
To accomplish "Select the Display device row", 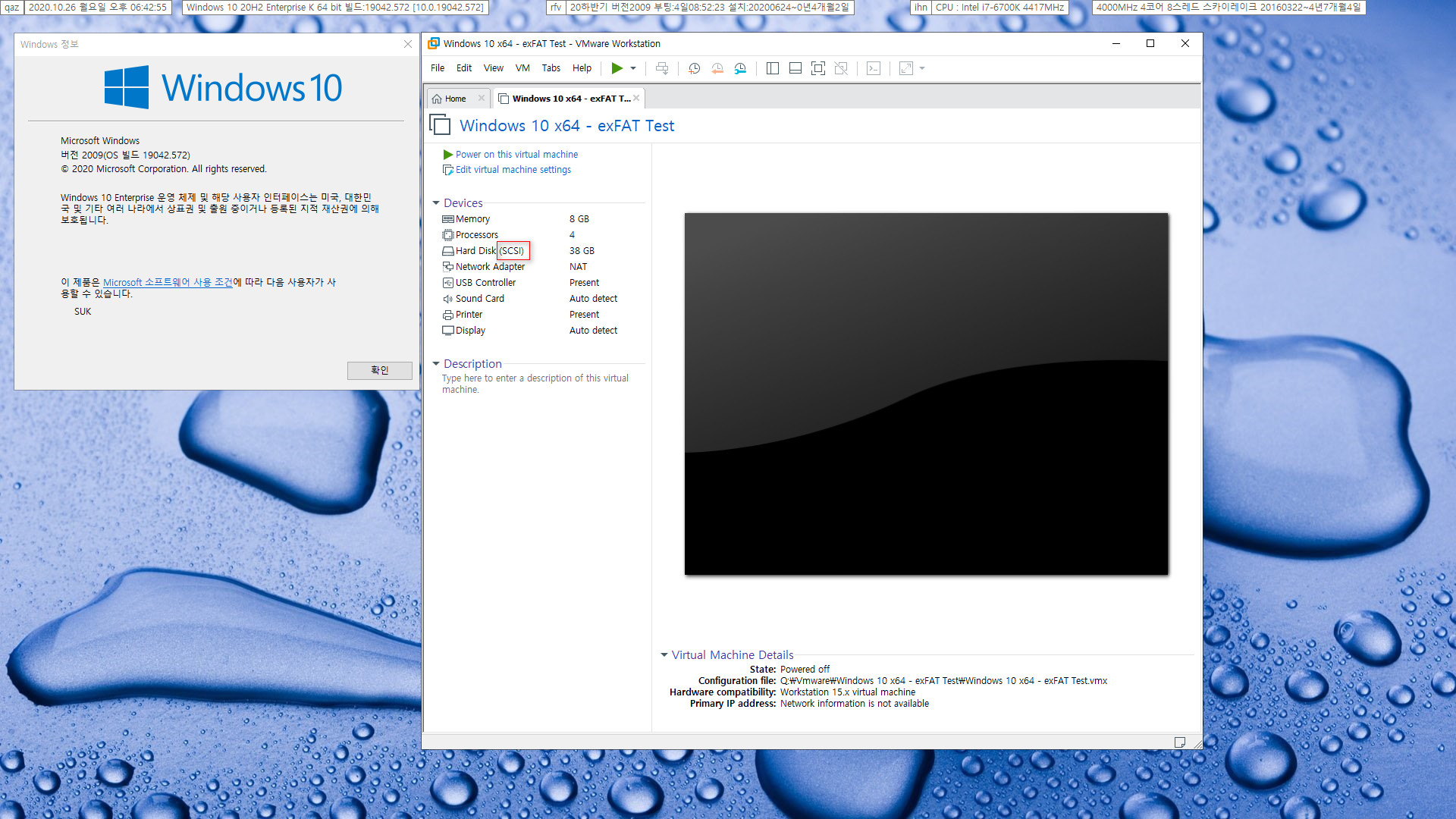I will 542,331.
